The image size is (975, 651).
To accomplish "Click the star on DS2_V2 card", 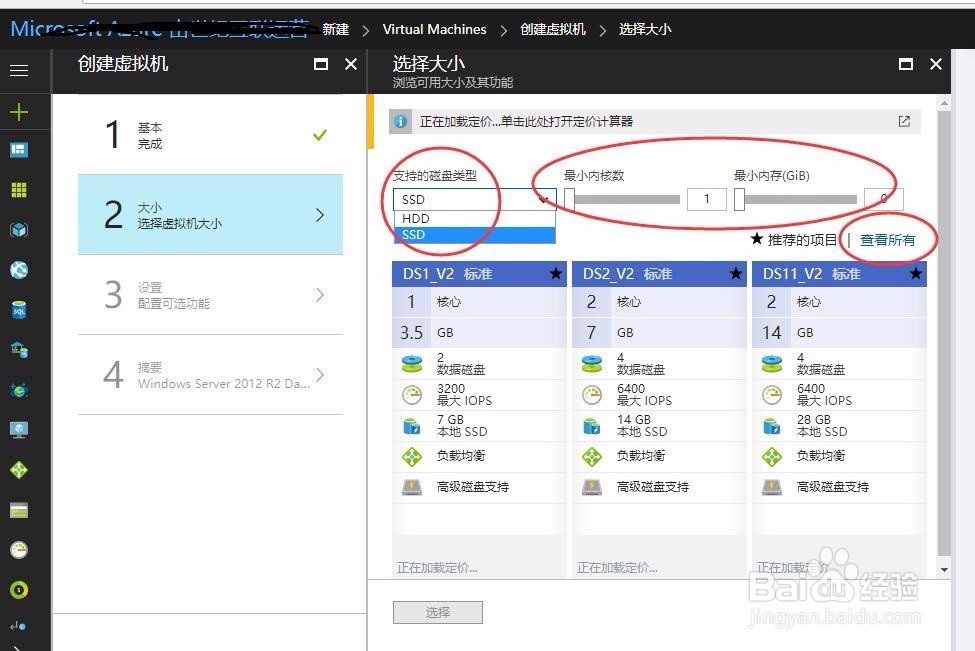I will pyautogui.click(x=736, y=274).
